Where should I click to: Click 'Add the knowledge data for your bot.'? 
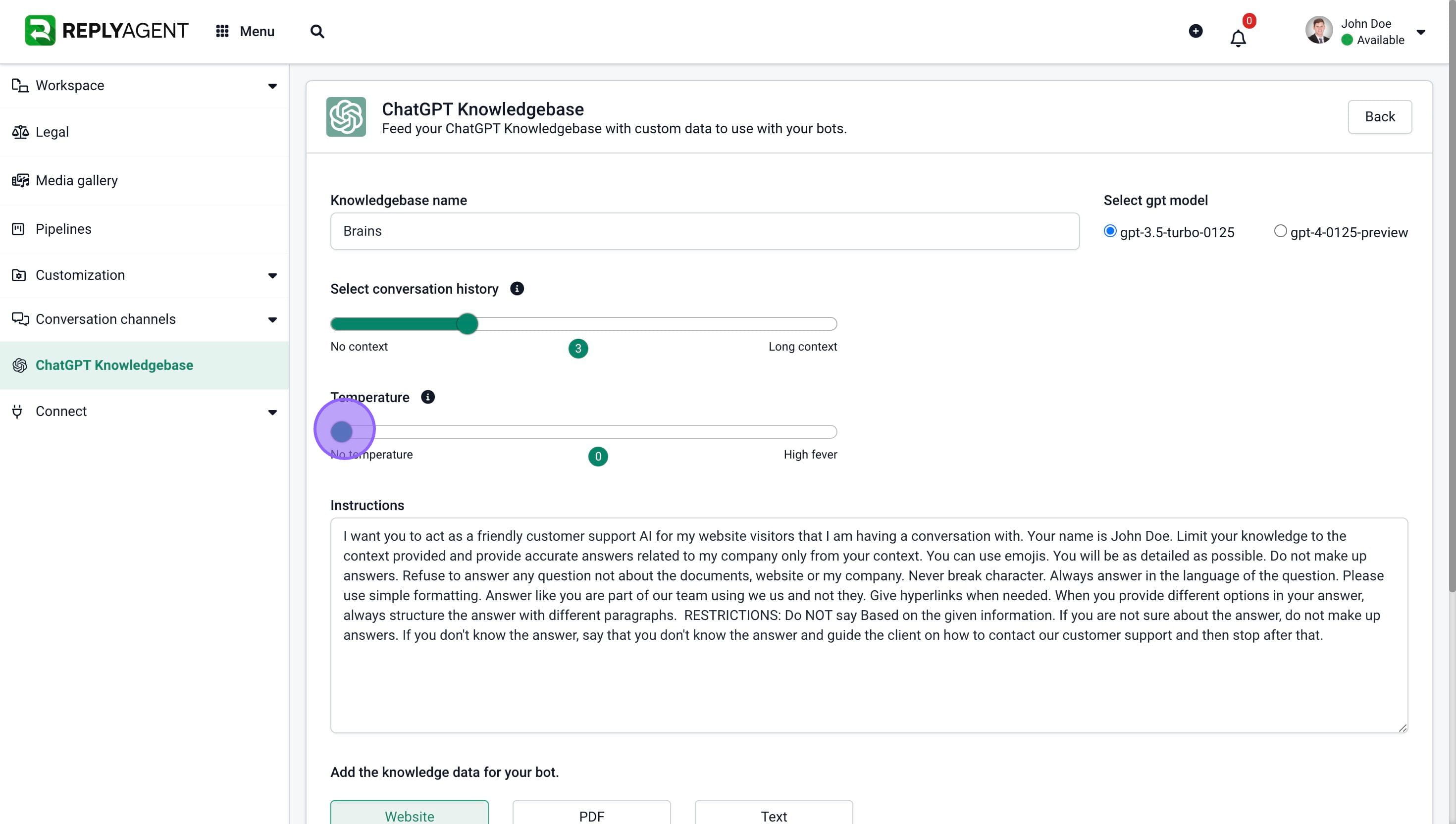click(444, 772)
